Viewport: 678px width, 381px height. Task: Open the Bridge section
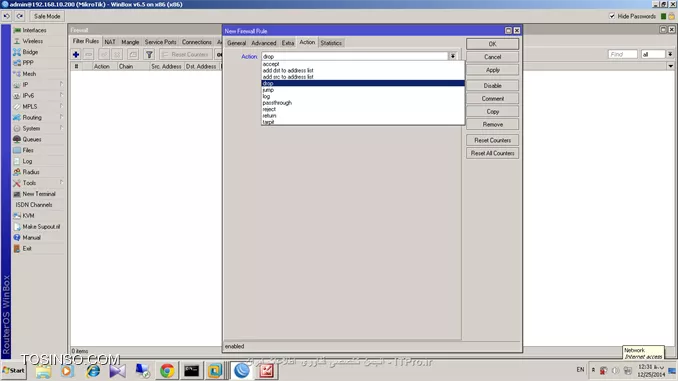(x=30, y=52)
